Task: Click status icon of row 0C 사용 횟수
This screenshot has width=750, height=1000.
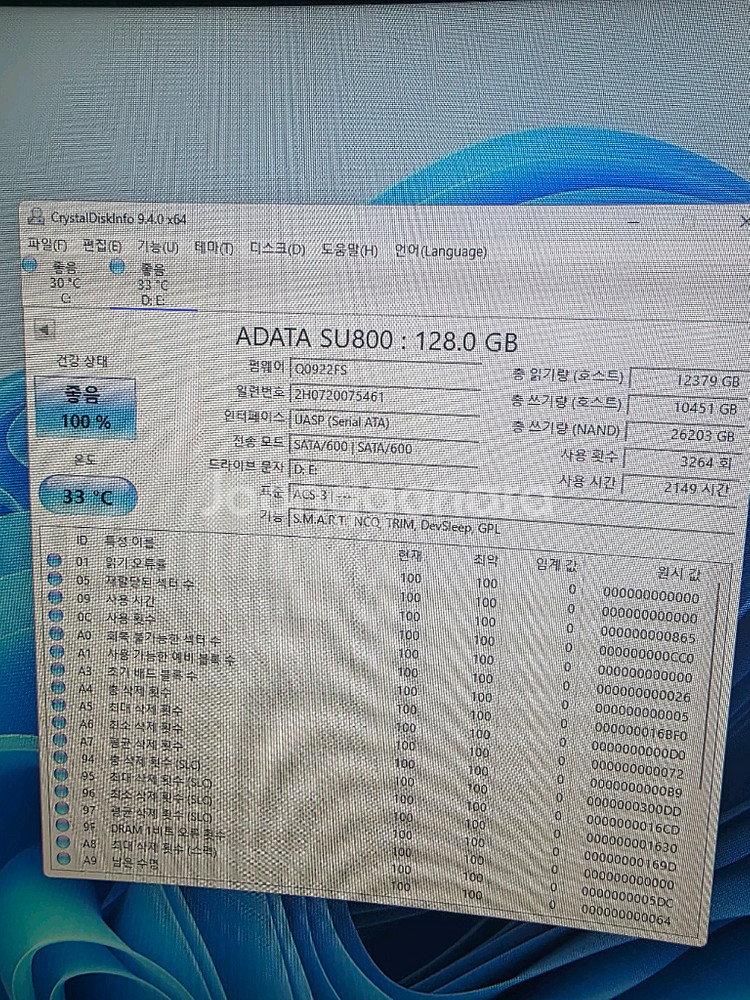Action: (x=56, y=615)
